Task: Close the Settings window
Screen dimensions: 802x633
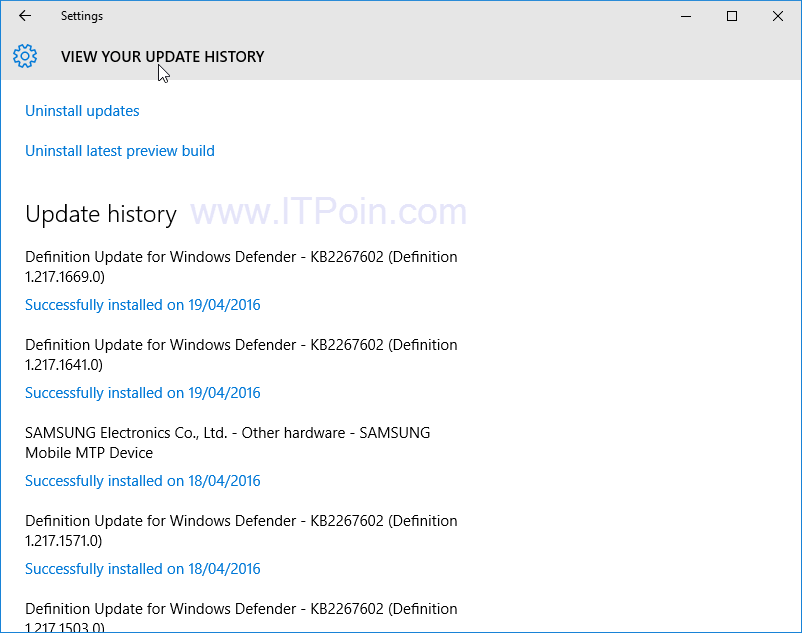Action: 778,16
